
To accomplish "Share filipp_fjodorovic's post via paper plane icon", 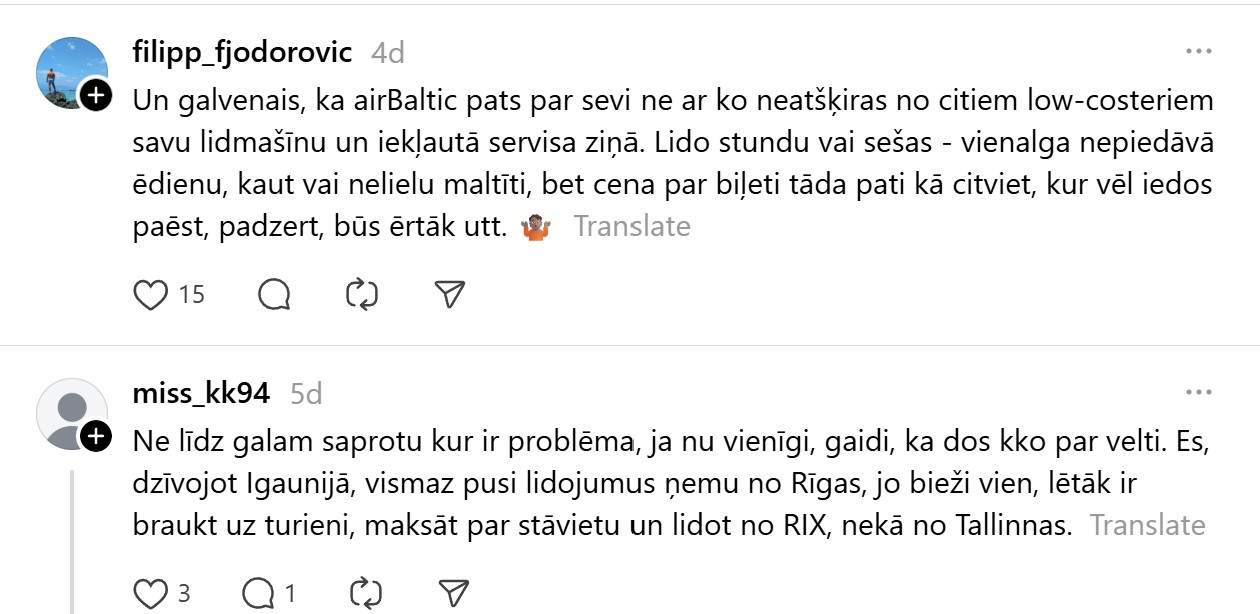I will point(450,294).
